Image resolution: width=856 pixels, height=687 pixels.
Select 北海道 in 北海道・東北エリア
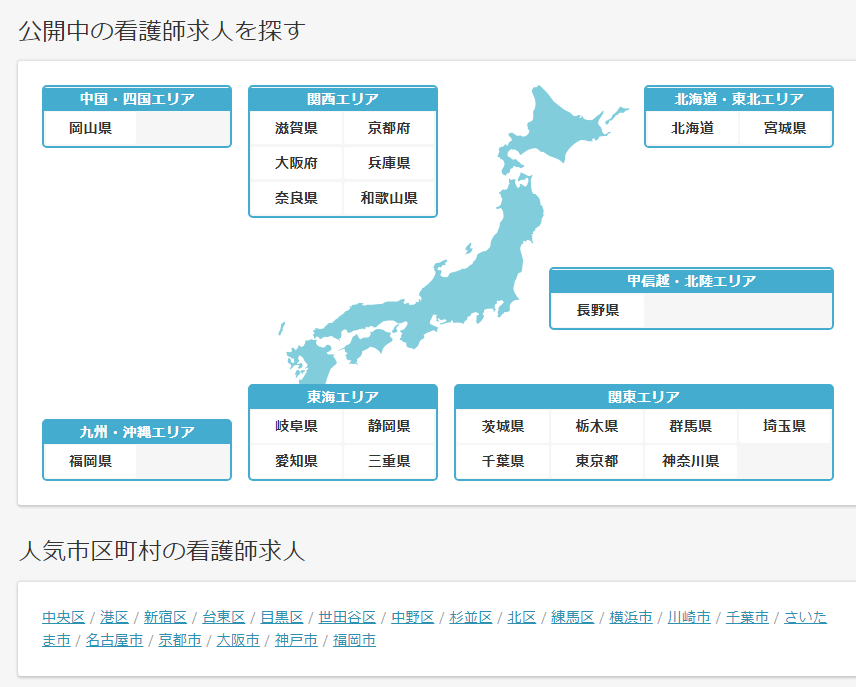tap(692, 128)
